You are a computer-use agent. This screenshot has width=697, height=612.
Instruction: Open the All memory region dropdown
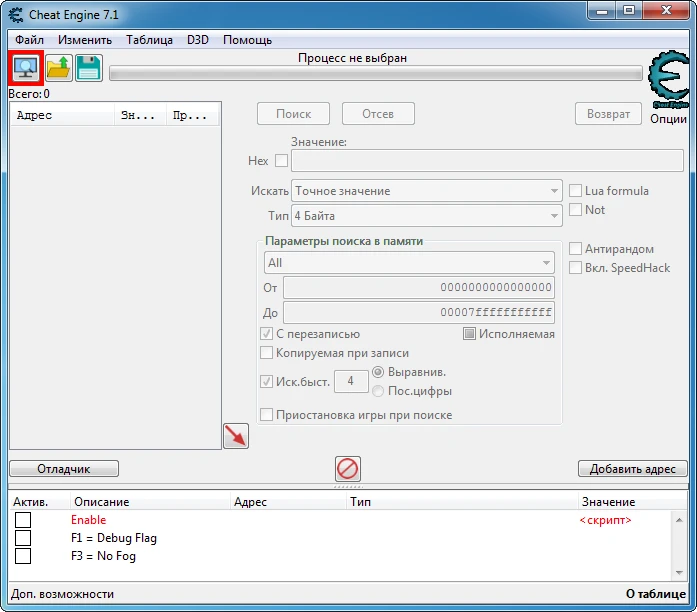pyautogui.click(x=409, y=263)
